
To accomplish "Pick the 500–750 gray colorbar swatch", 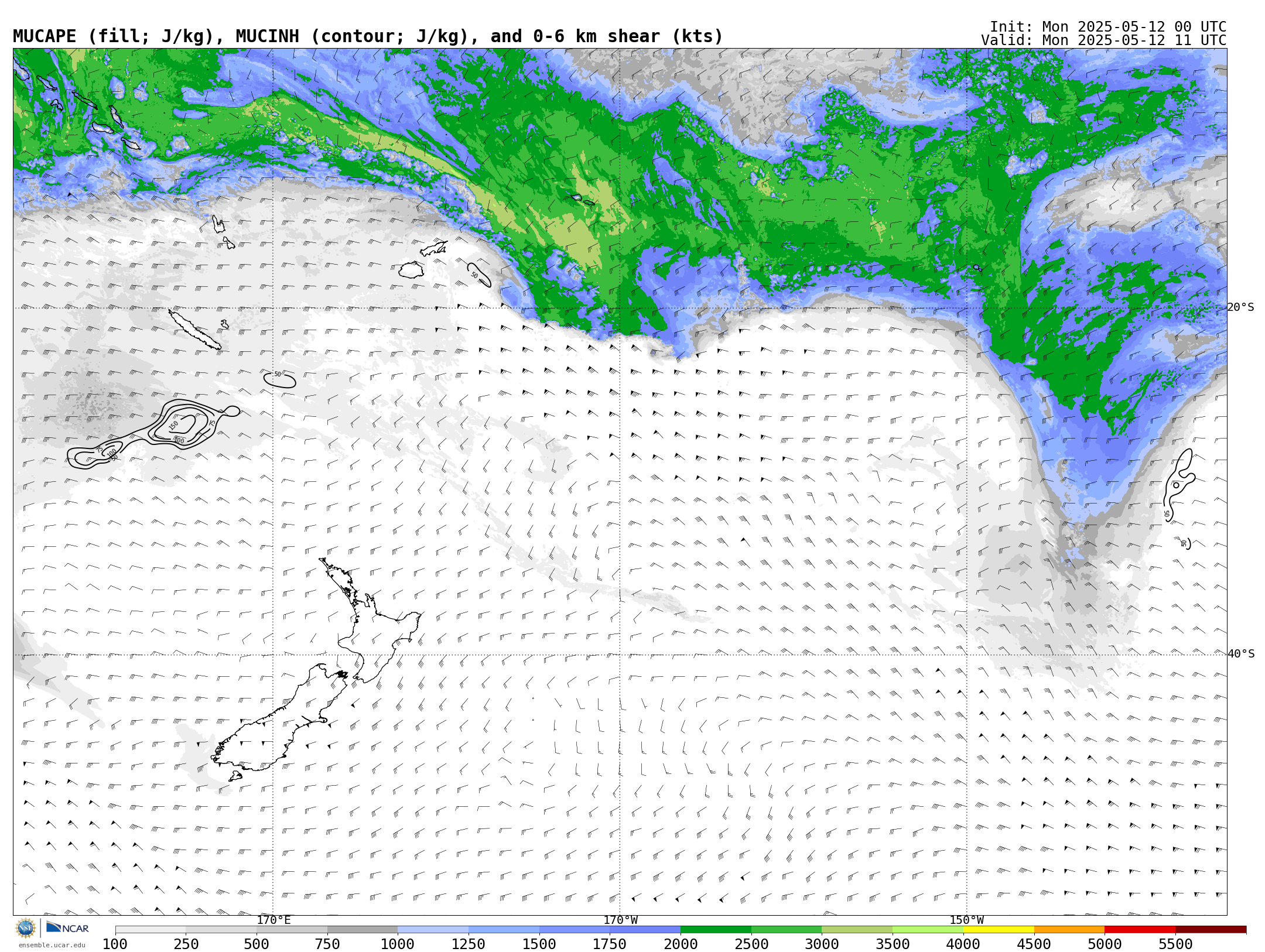I will pyautogui.click(x=292, y=930).
